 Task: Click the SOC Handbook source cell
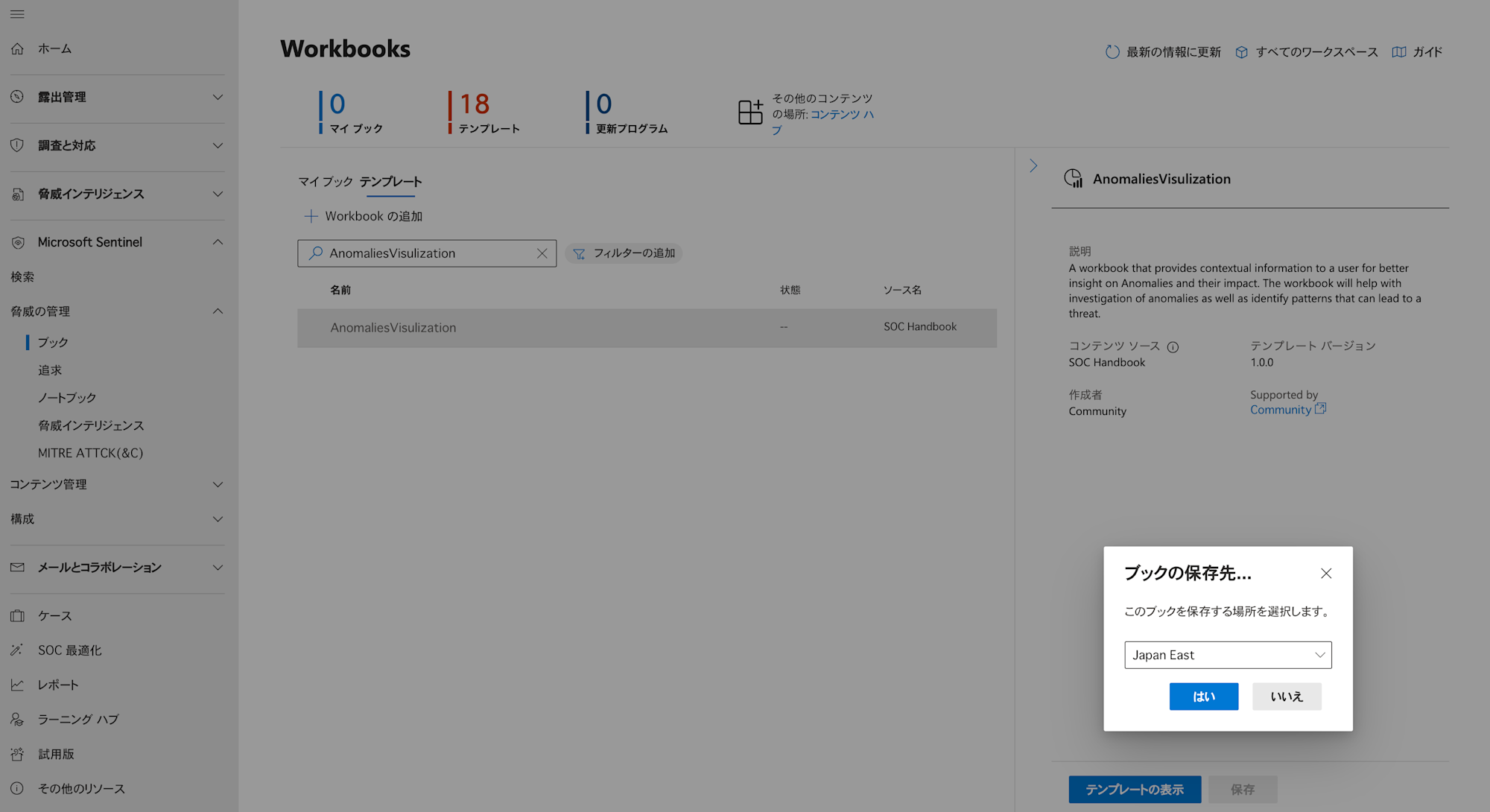point(920,327)
